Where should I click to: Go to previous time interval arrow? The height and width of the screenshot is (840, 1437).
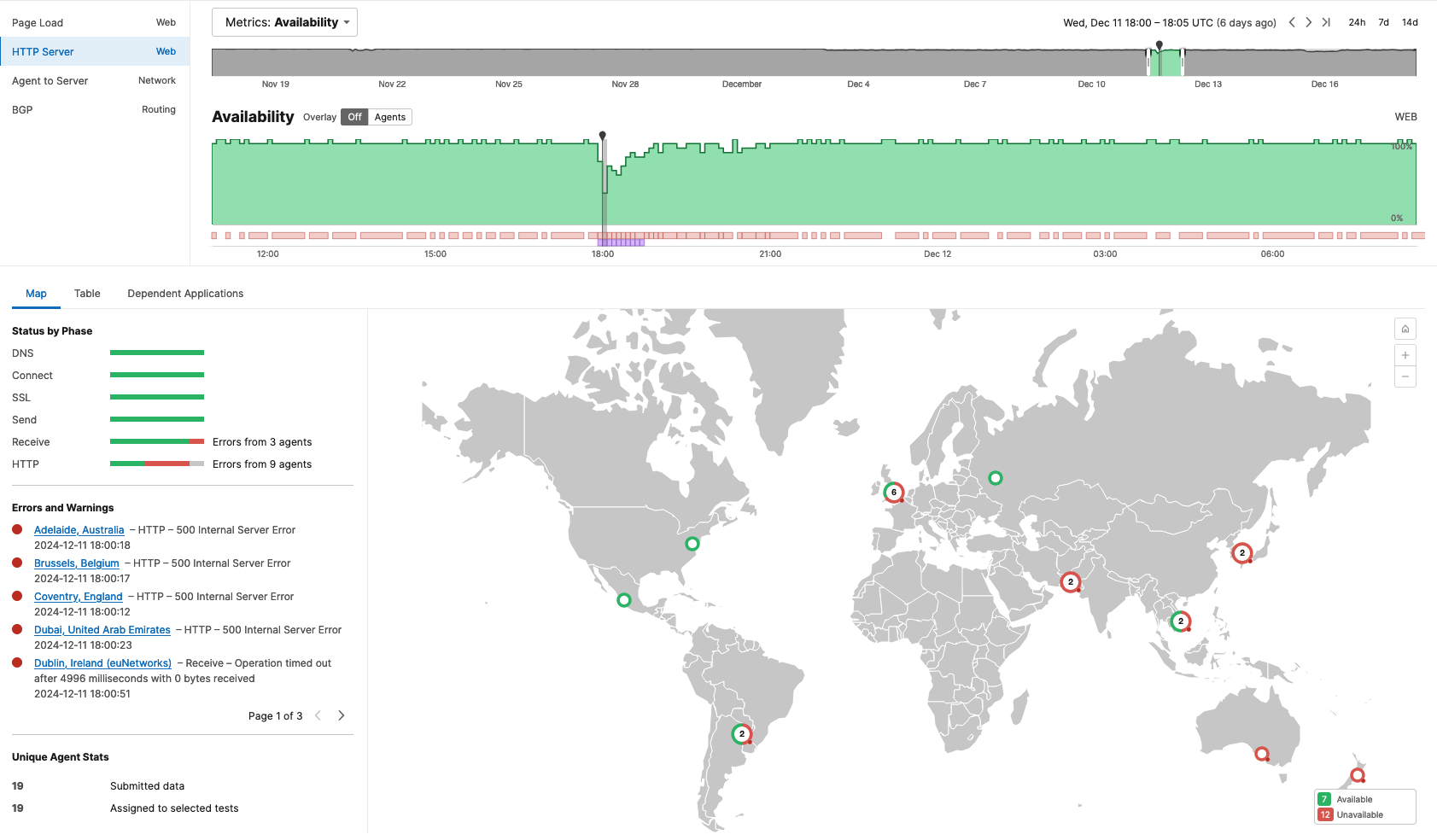(x=1292, y=22)
